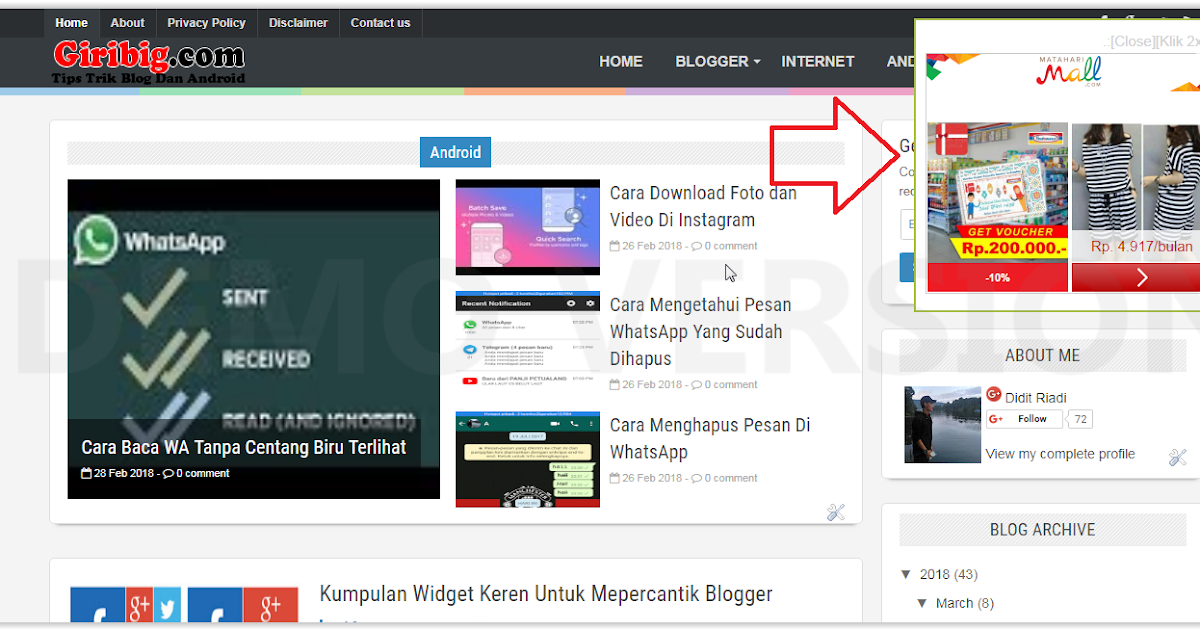The width and height of the screenshot is (1200, 630).
Task: Click the About Me widget wrench icon
Action: click(x=1177, y=458)
